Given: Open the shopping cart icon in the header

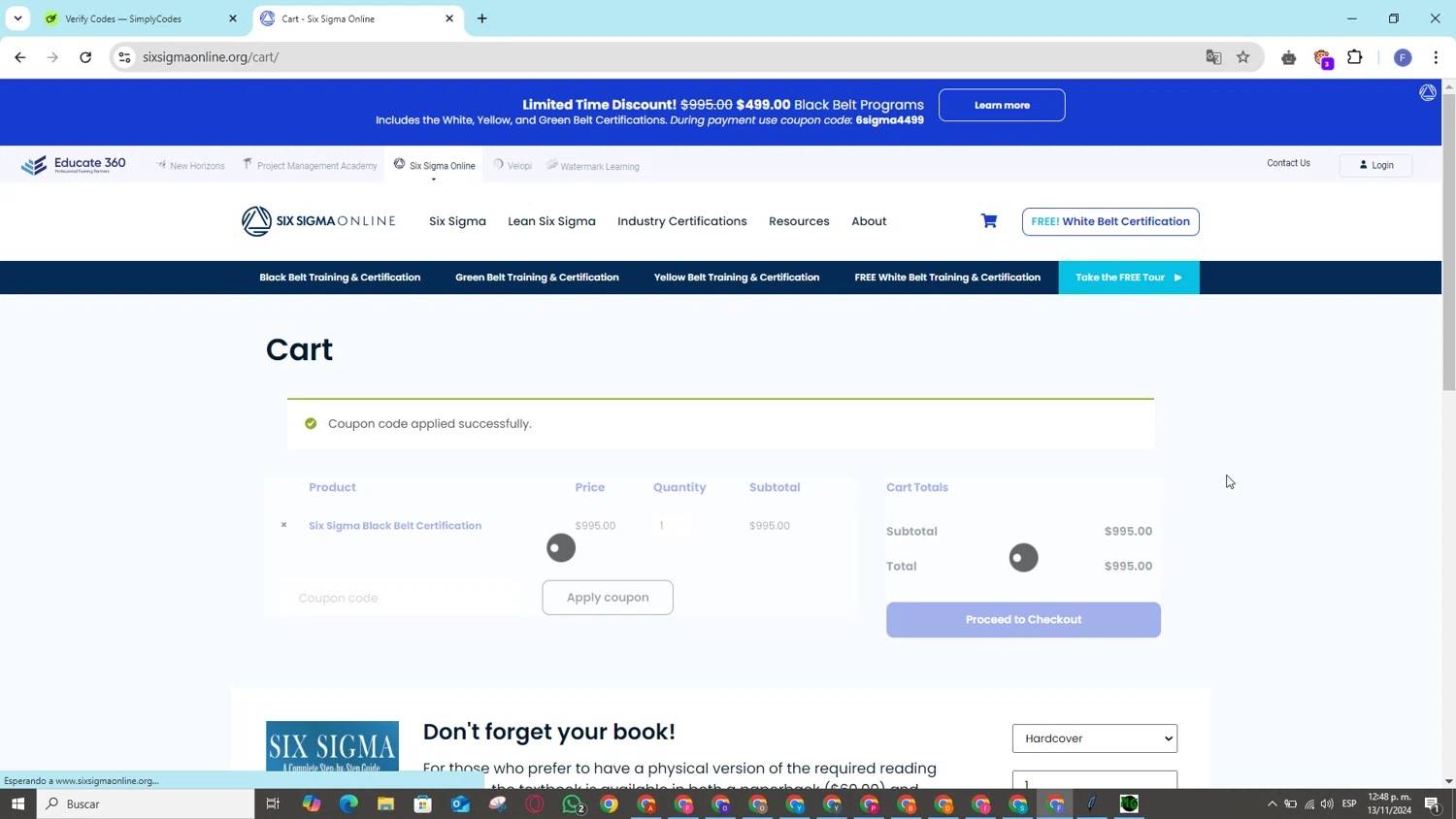Looking at the screenshot, I should coord(989,221).
